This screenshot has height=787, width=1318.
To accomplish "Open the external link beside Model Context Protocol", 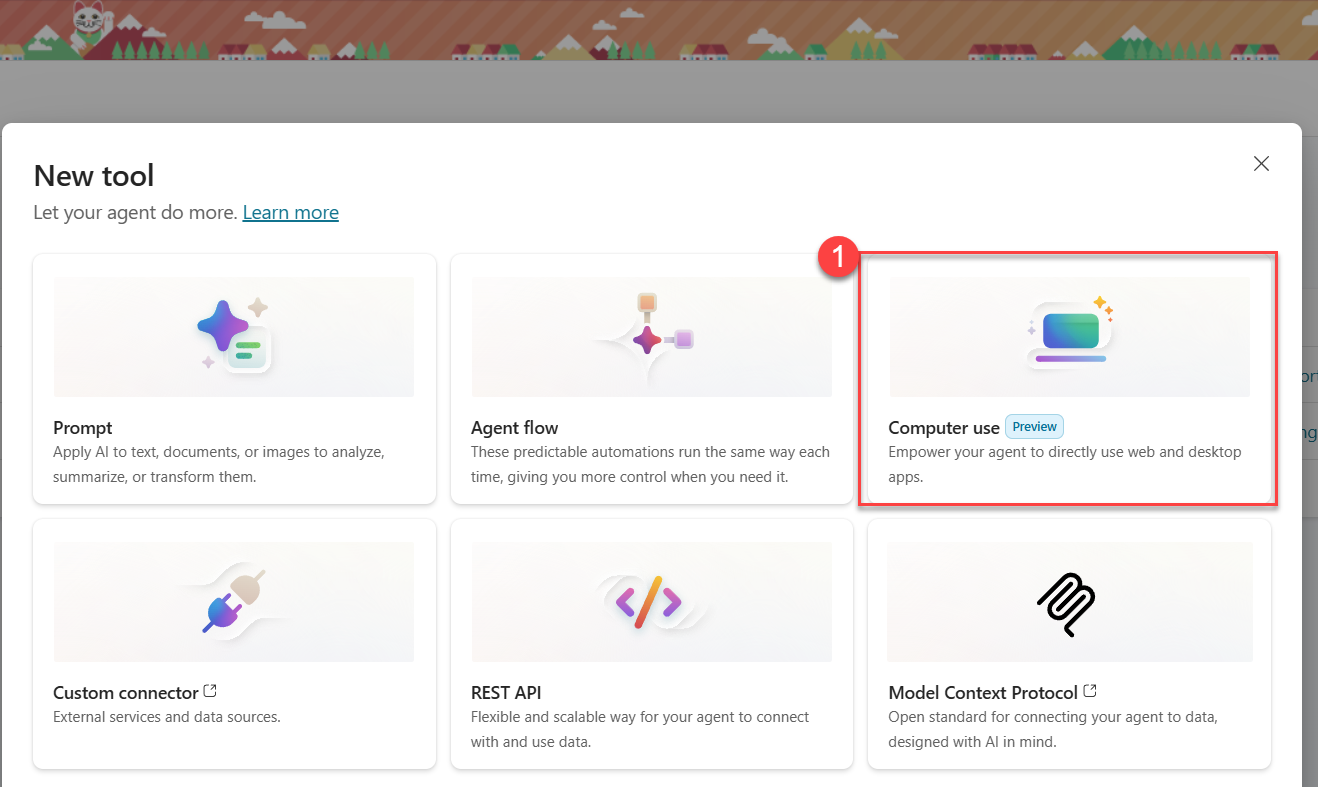I will pyautogui.click(x=1090, y=690).
